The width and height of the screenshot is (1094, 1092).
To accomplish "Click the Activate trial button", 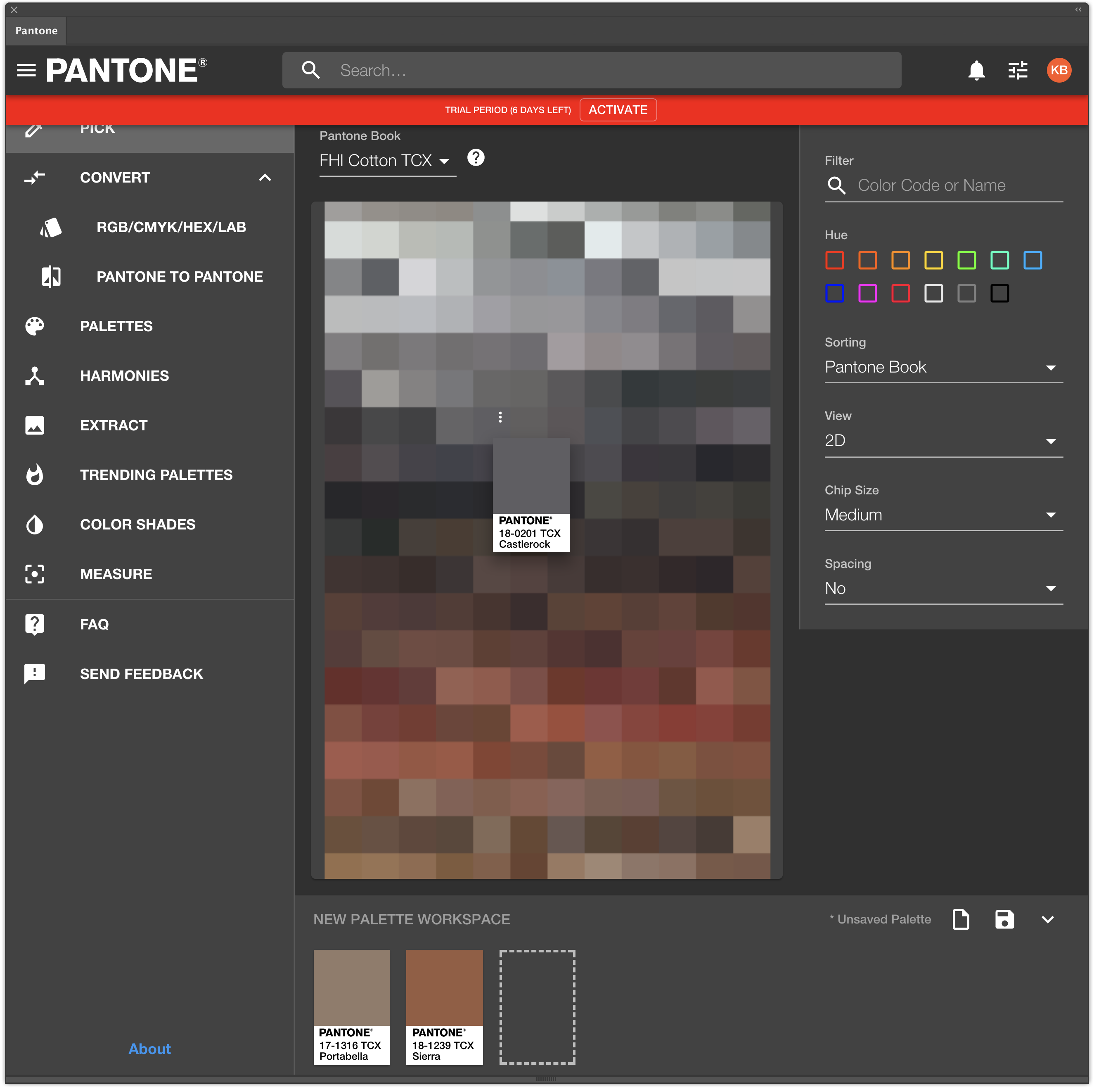I will coord(618,110).
